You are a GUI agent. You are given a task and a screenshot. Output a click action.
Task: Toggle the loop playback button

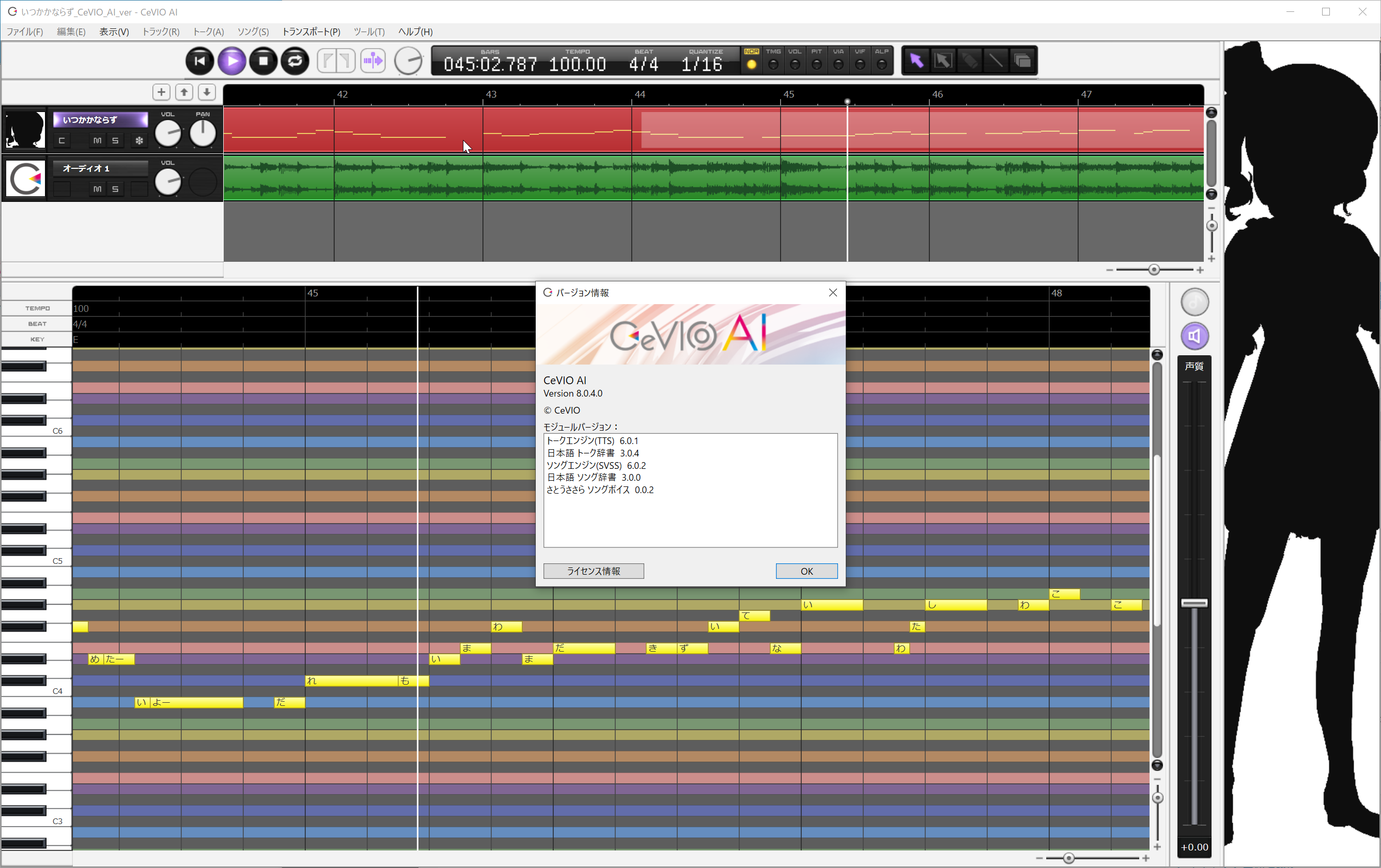(x=296, y=61)
